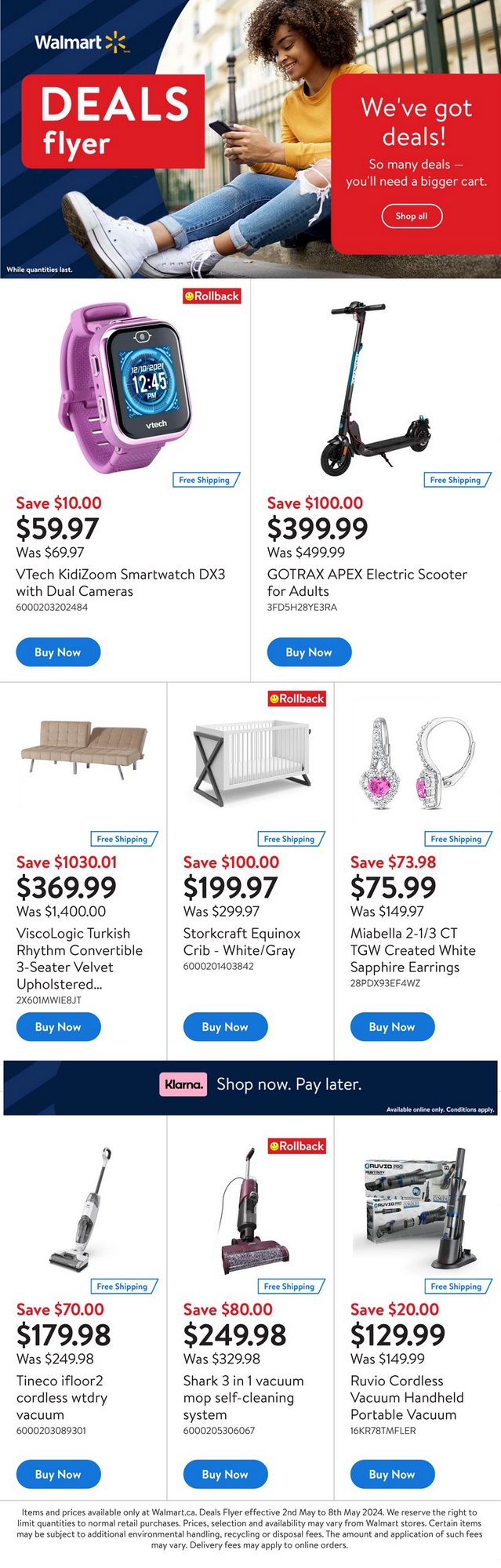Open the Tineco ifloor2 product title
This screenshot has height=1568, width=501.
[62, 1398]
